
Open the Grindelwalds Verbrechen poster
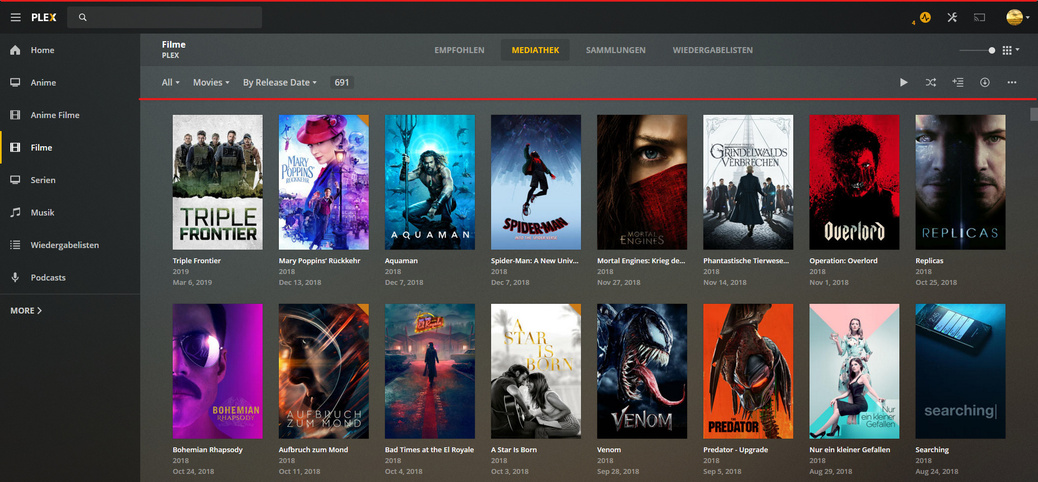pos(748,182)
